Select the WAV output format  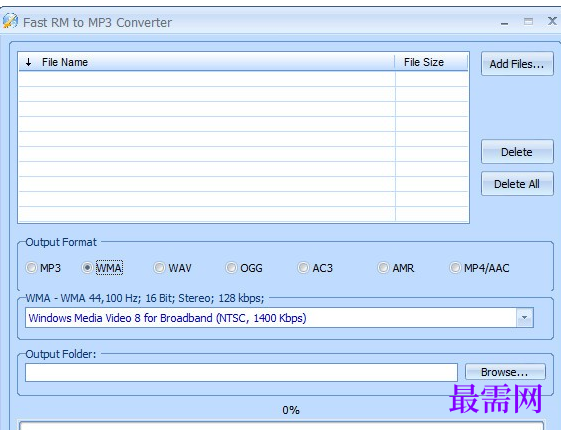pyautogui.click(x=173, y=268)
